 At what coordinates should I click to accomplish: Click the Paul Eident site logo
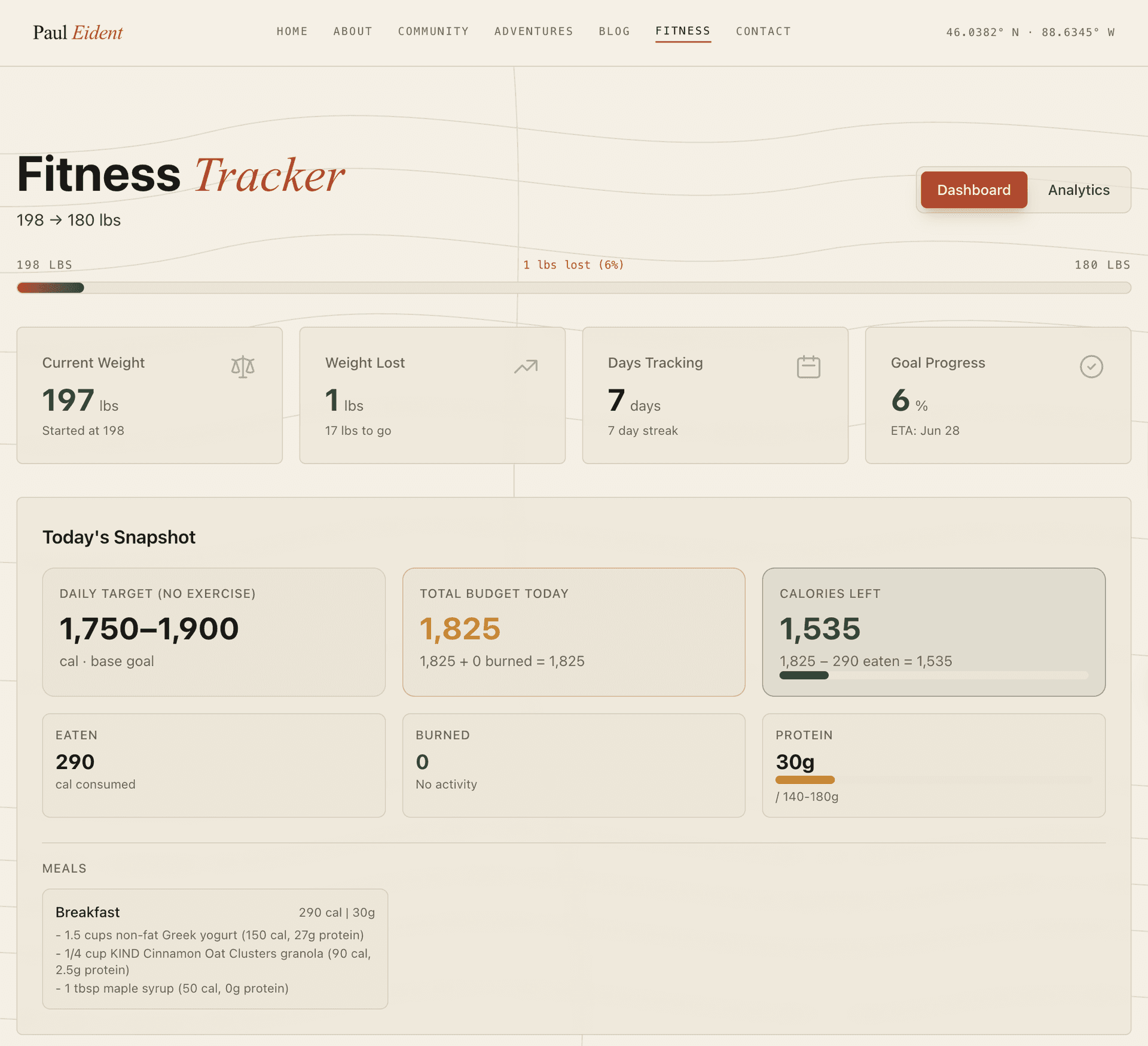click(x=78, y=32)
